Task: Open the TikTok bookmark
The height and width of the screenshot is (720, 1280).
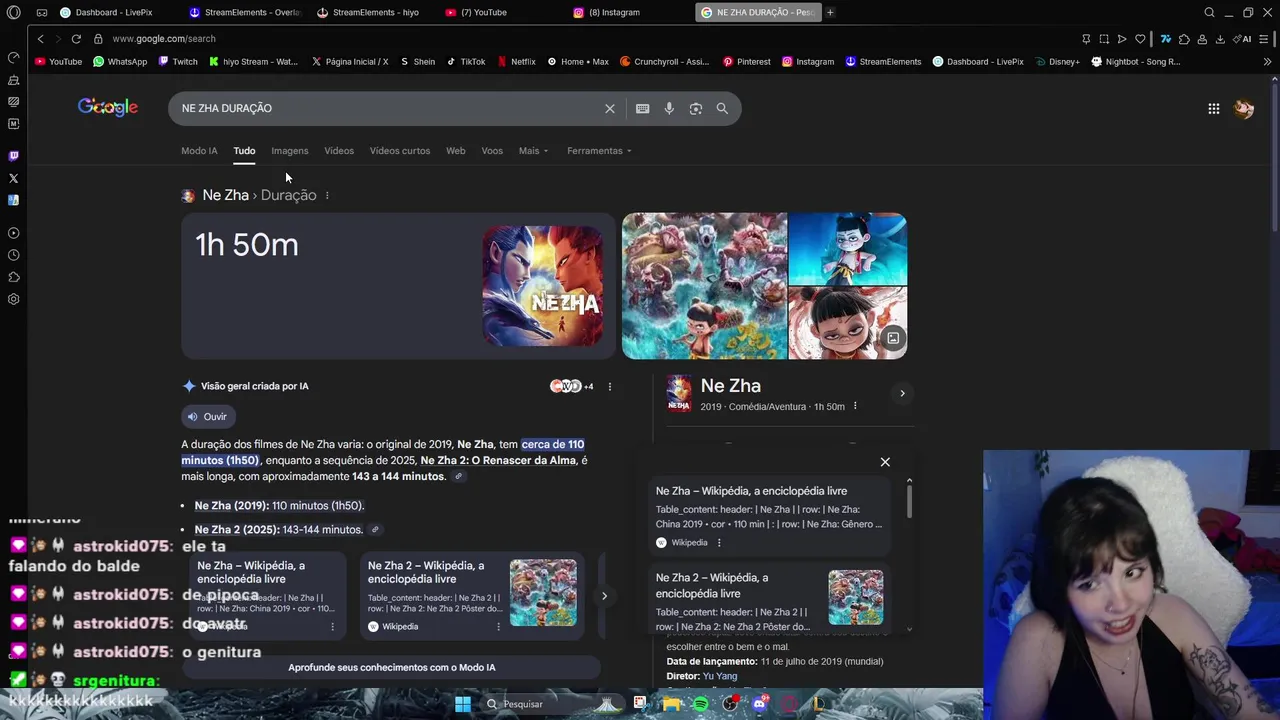Action: (466, 61)
